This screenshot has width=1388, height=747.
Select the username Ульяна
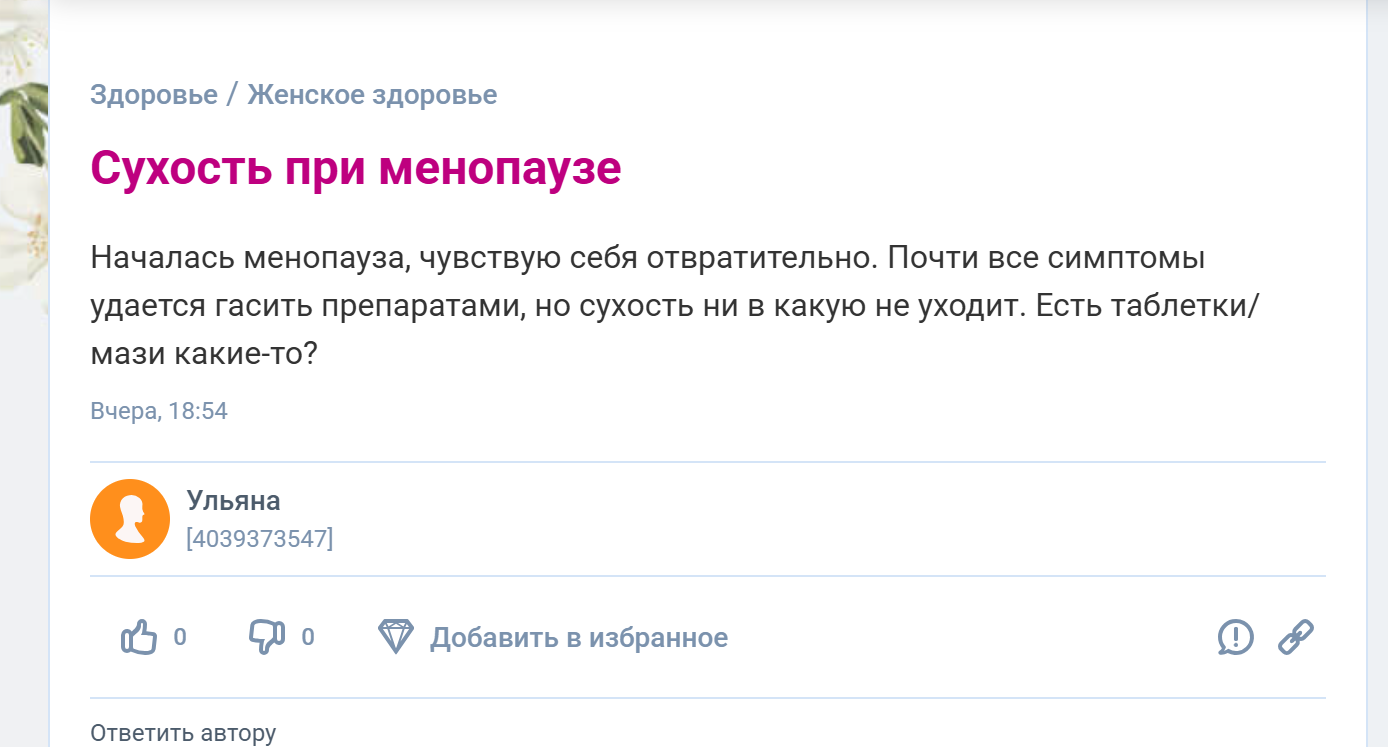click(x=233, y=501)
